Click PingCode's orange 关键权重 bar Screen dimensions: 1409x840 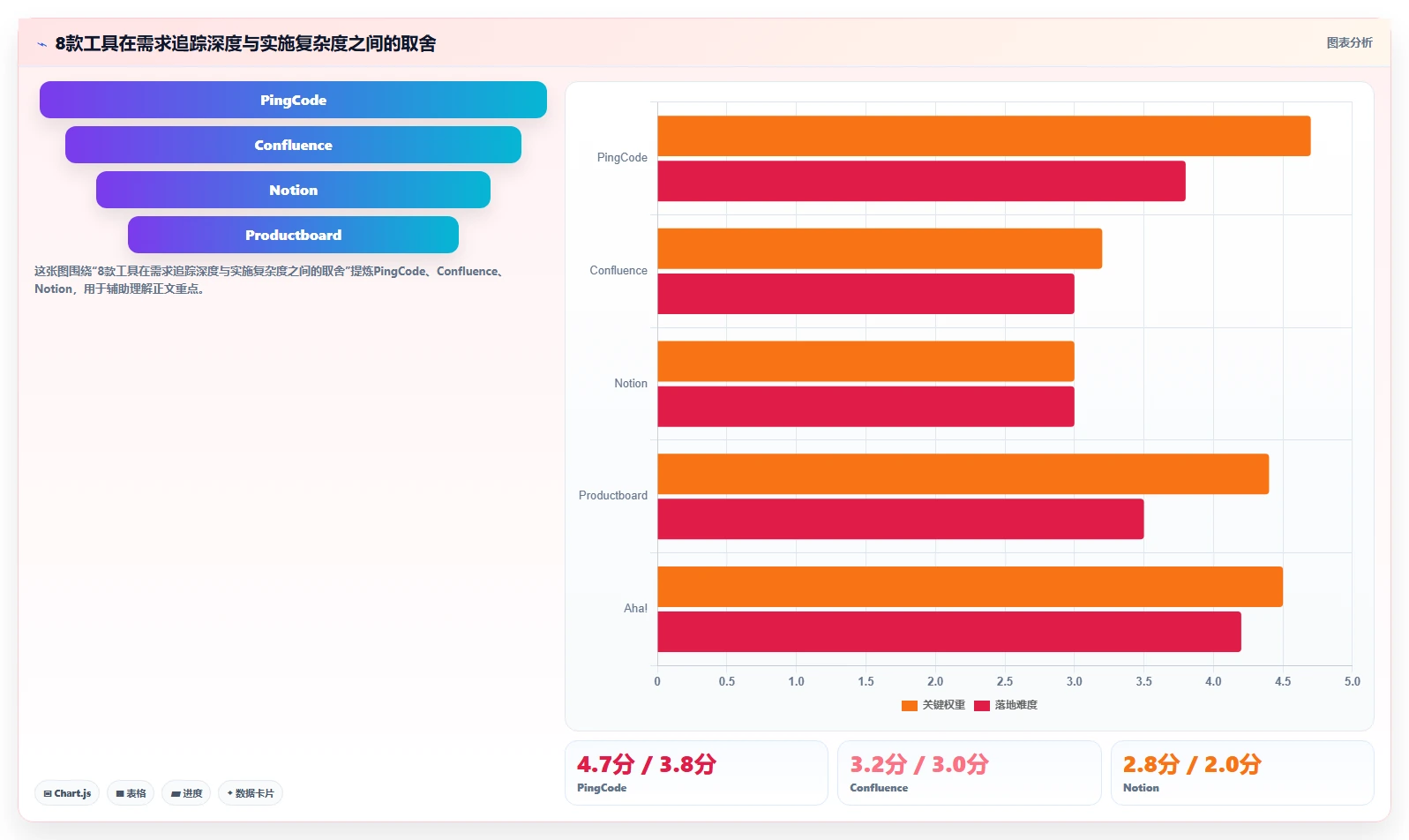click(984, 136)
